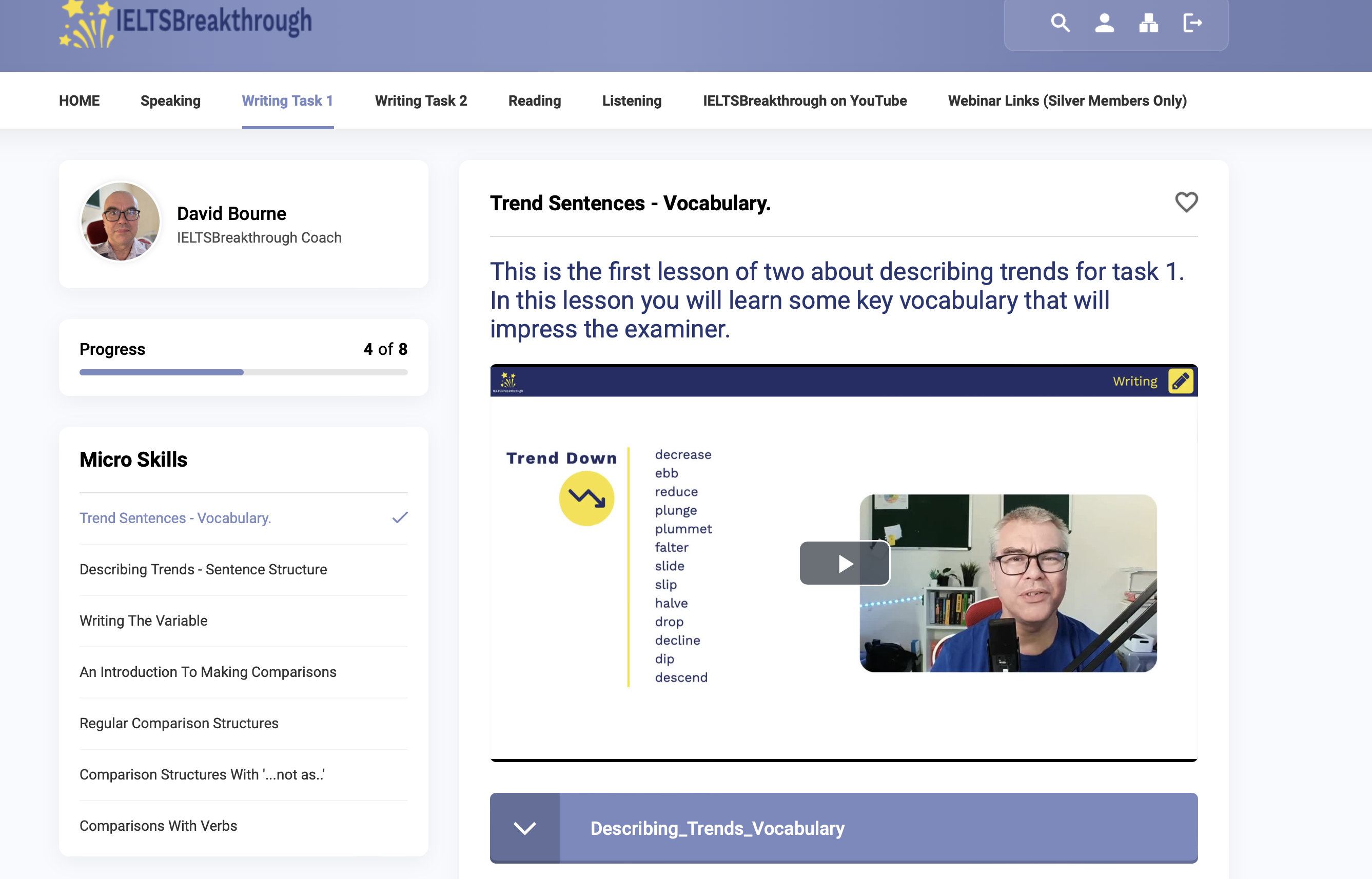The image size is (1372, 879).
Task: Click the yellow Trend Down arrow icon
Action: [x=586, y=498]
